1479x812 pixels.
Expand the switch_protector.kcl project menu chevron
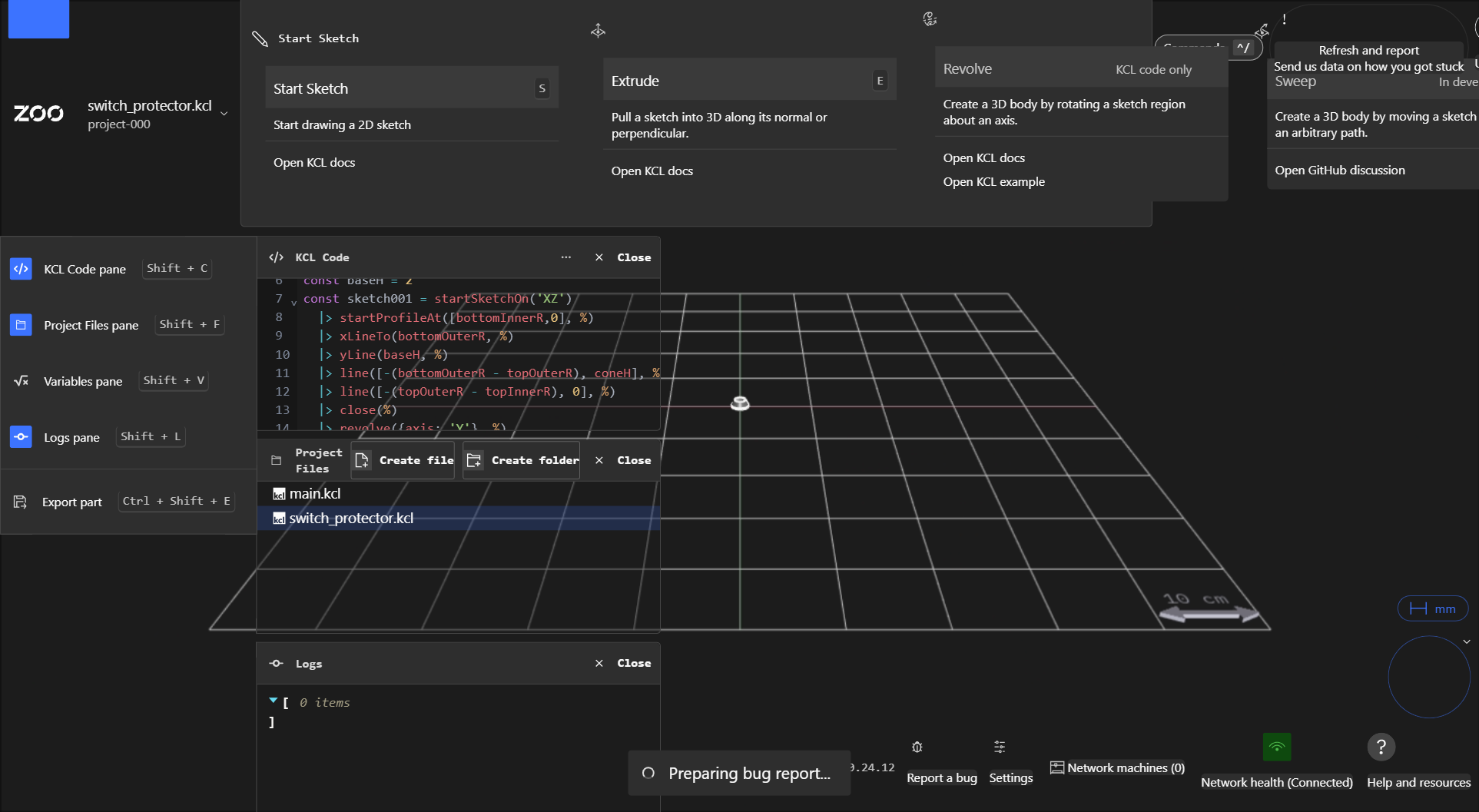224,114
